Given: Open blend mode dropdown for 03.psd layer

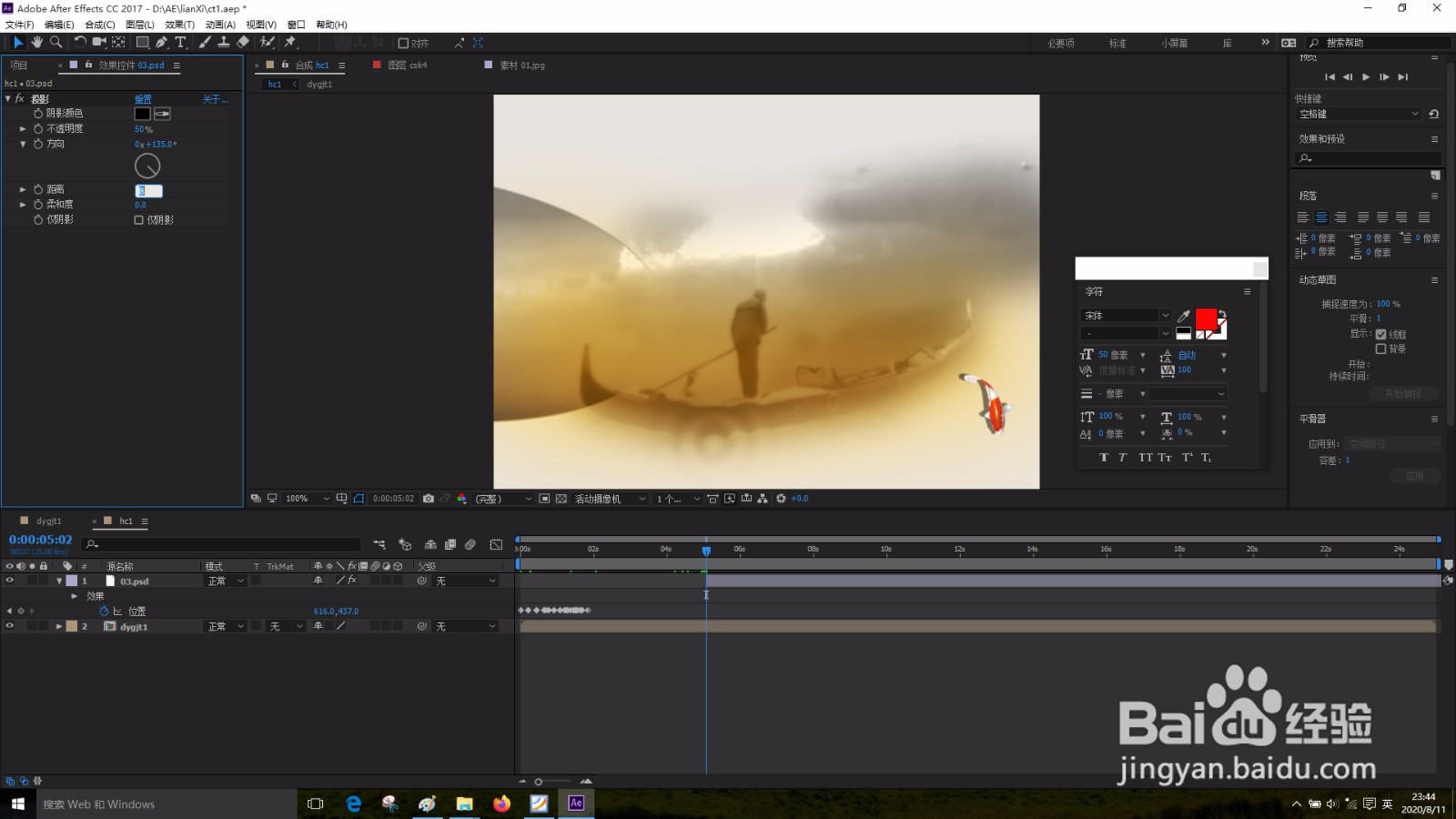Looking at the screenshot, I should (x=226, y=581).
